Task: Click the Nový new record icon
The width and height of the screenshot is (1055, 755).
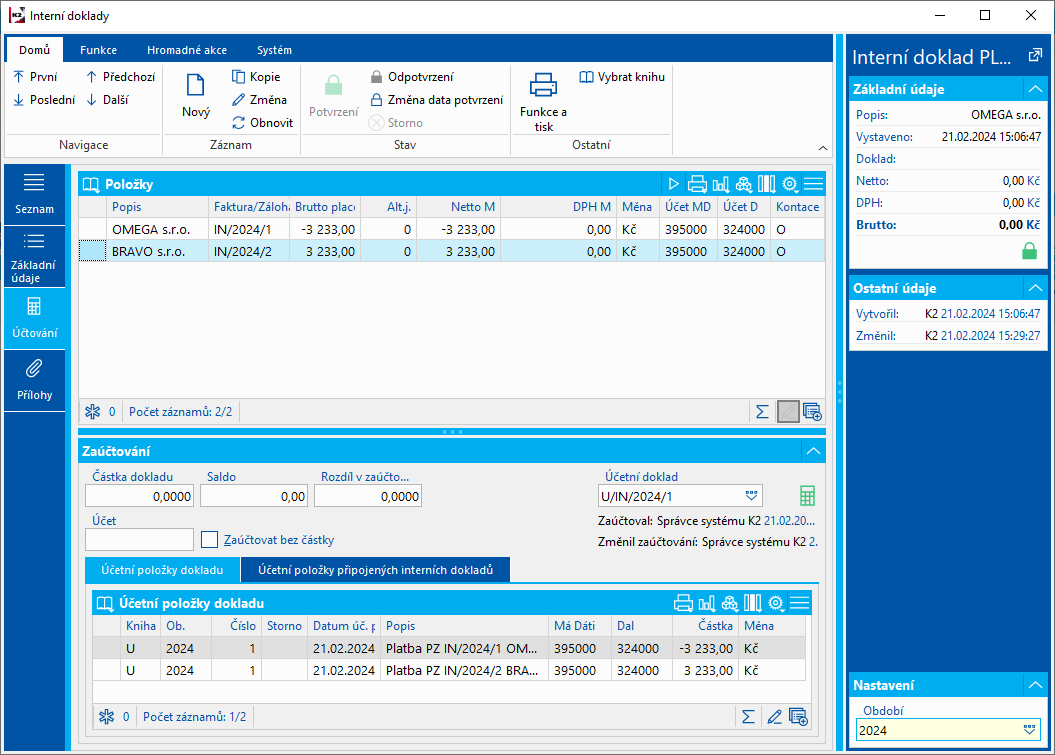Action: pyautogui.click(x=196, y=87)
